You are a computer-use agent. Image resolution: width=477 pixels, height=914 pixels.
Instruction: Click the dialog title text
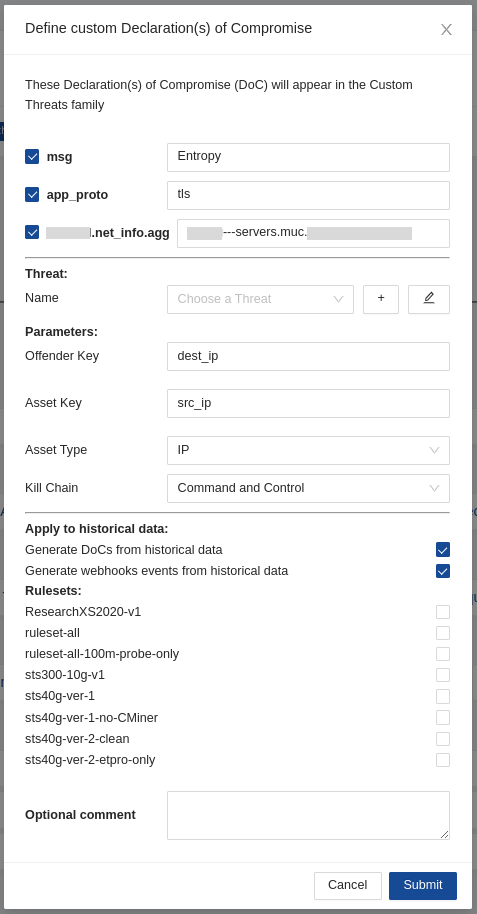168,28
